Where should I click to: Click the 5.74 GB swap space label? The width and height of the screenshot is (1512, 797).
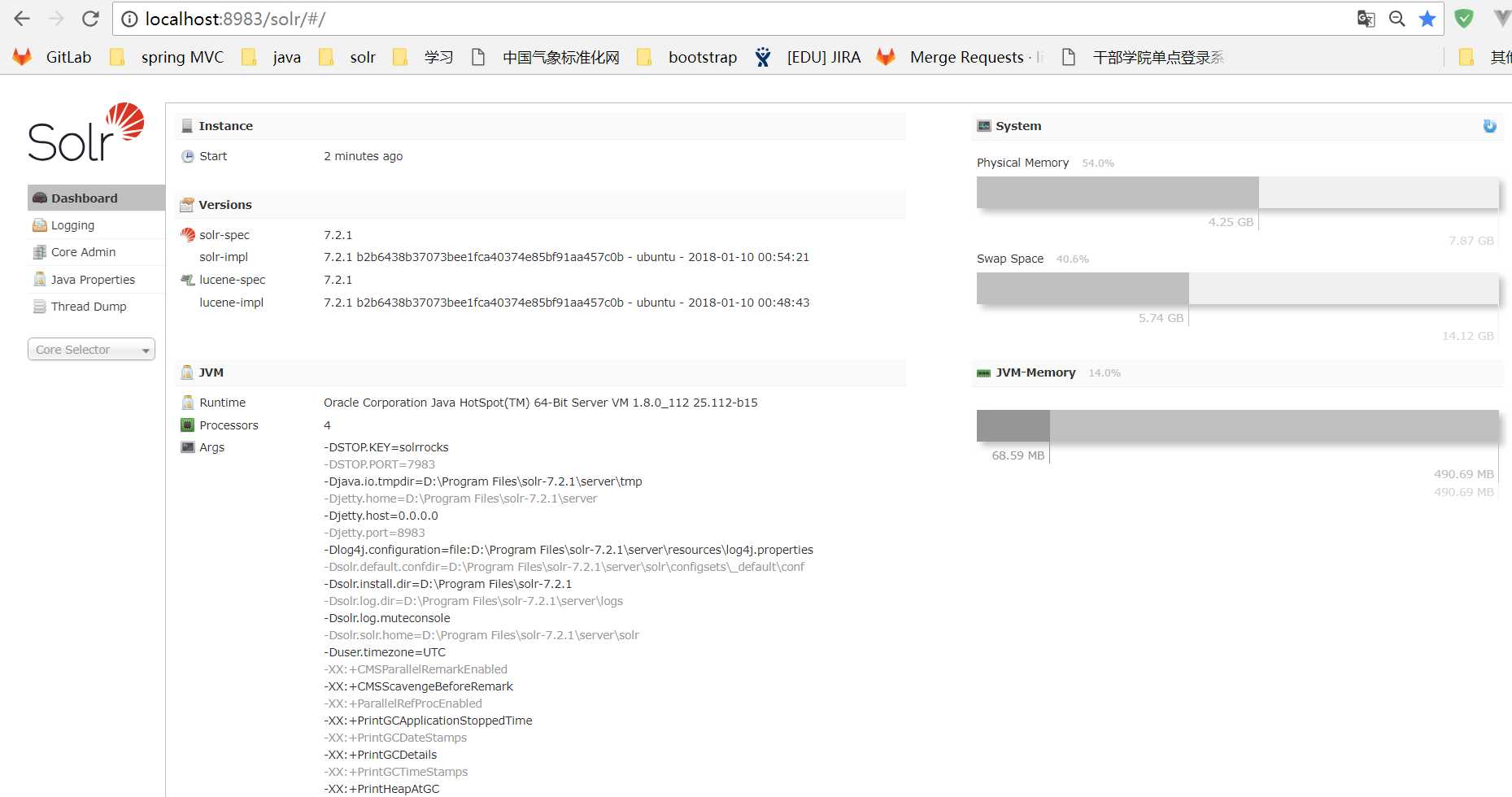pyautogui.click(x=1161, y=318)
